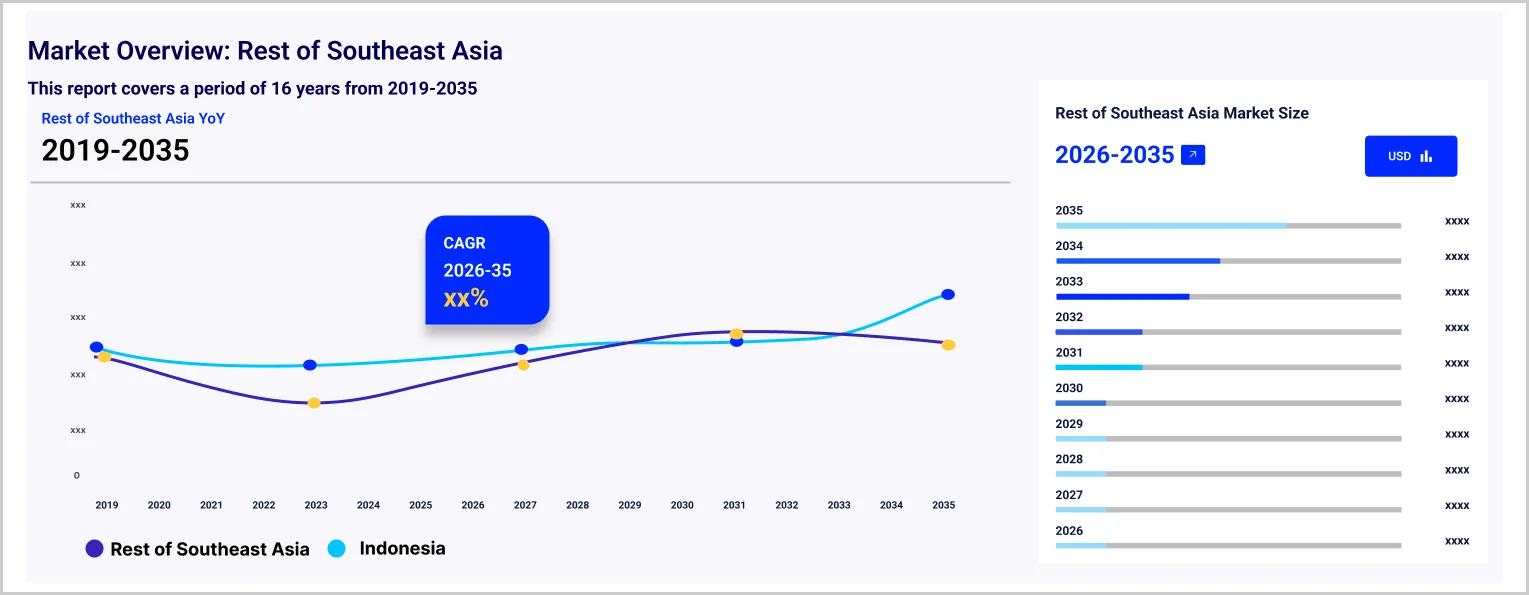Click the arrow icon beside 2026-2035
Viewport: 1529px width, 595px height.
1193,155
